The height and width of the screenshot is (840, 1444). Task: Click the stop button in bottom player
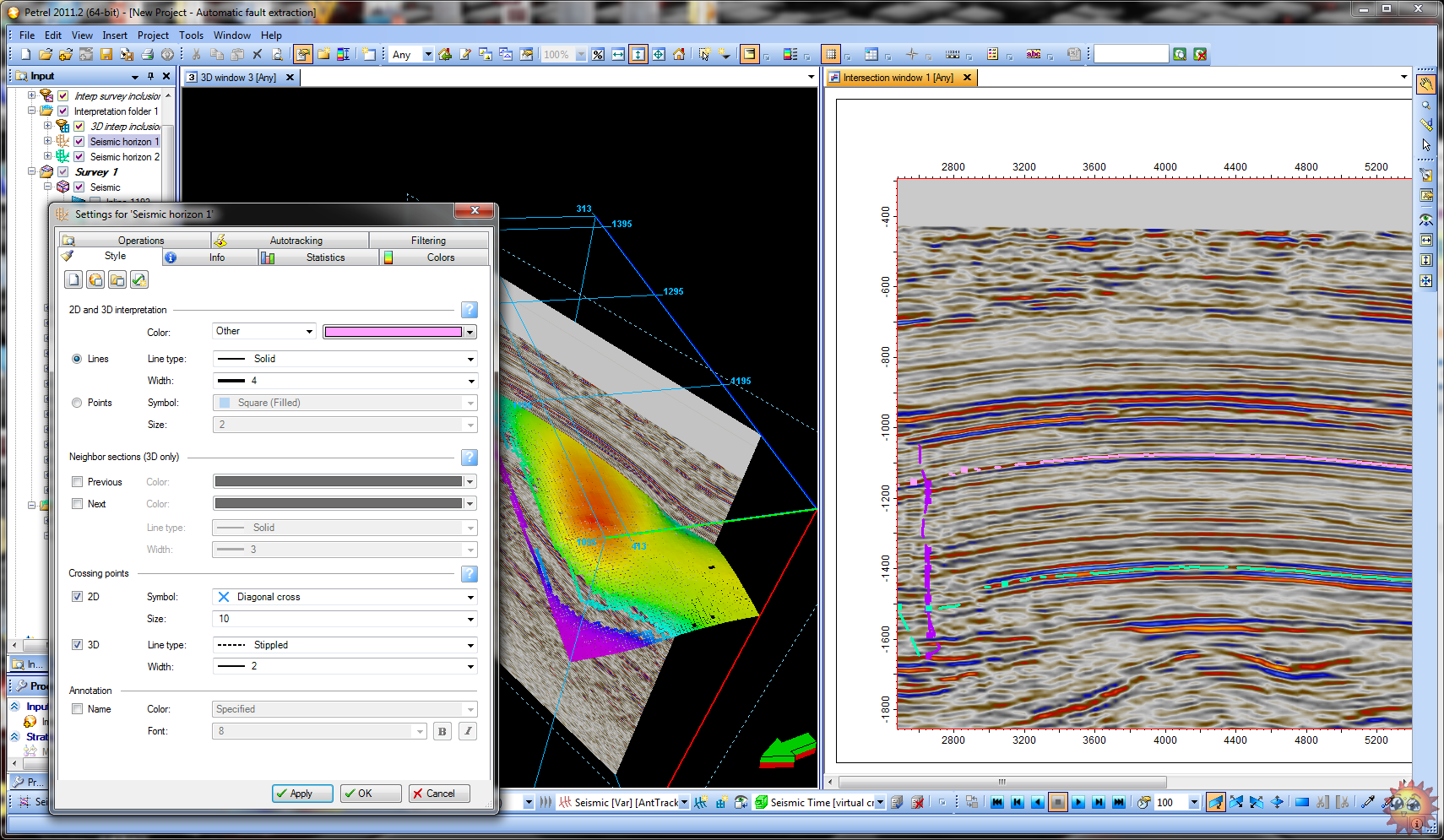(x=1058, y=802)
